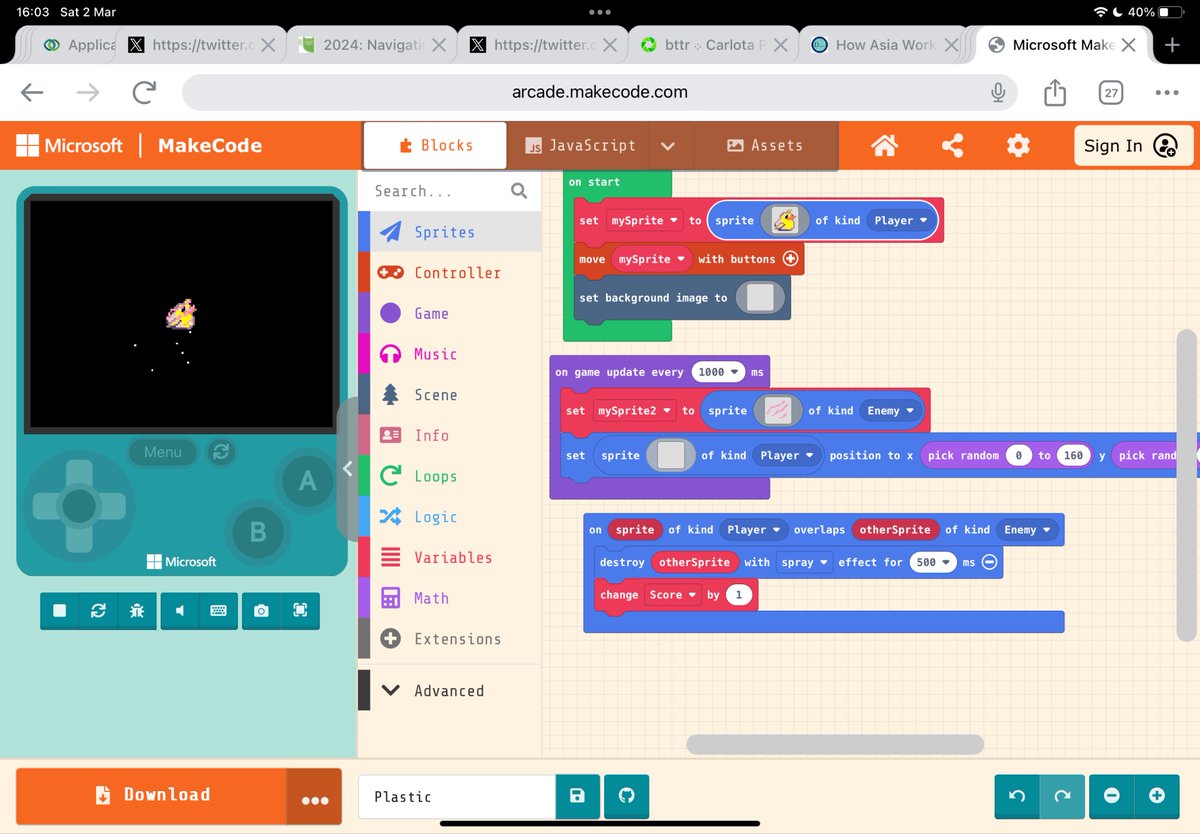Open the Variables blocks category

coord(449,557)
